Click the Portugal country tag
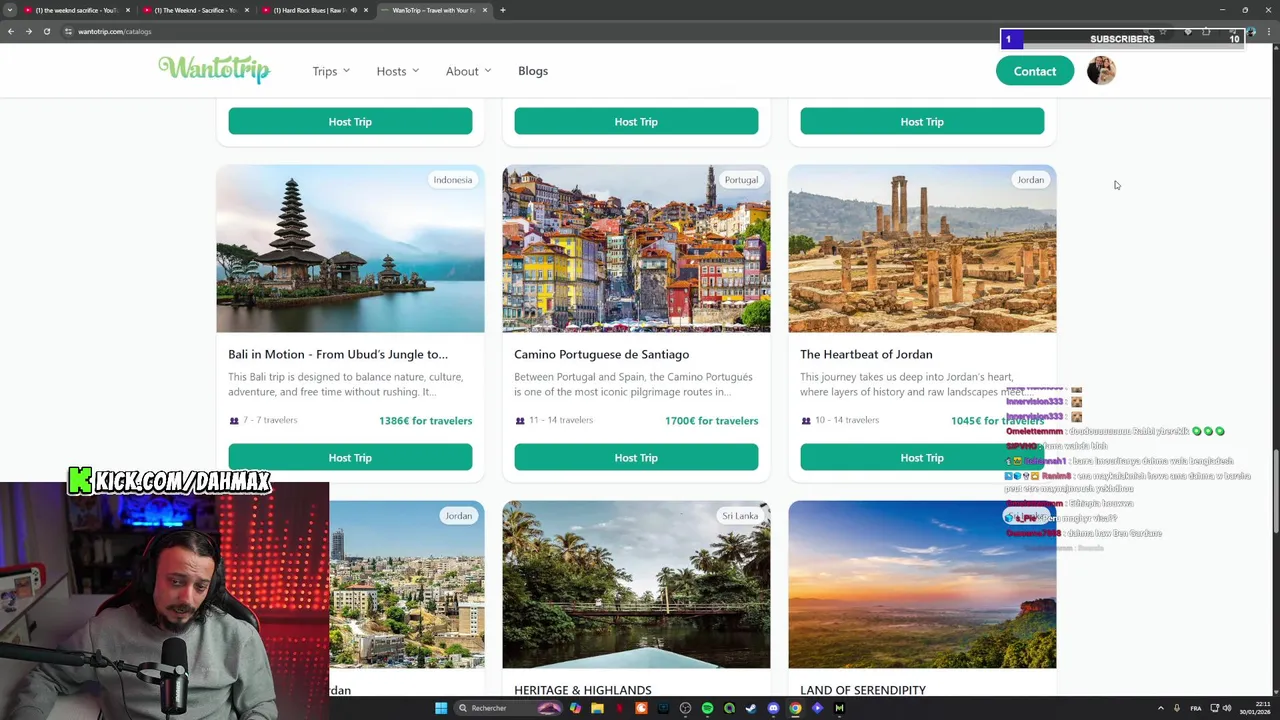This screenshot has width=1280, height=720. click(x=741, y=180)
